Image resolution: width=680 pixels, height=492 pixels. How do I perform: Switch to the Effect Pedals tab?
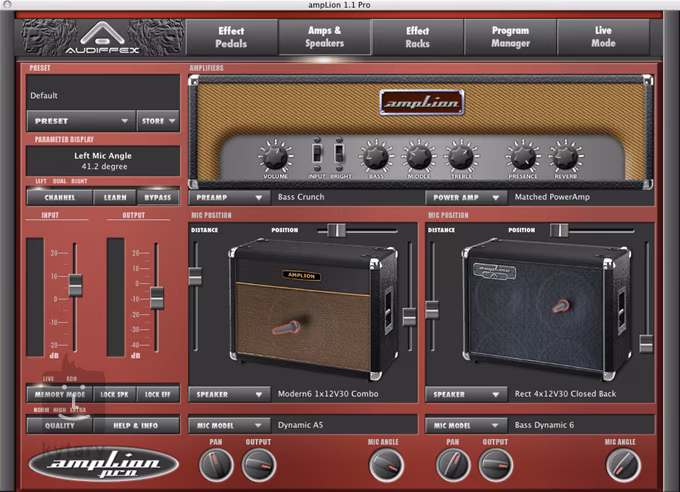[x=231, y=37]
